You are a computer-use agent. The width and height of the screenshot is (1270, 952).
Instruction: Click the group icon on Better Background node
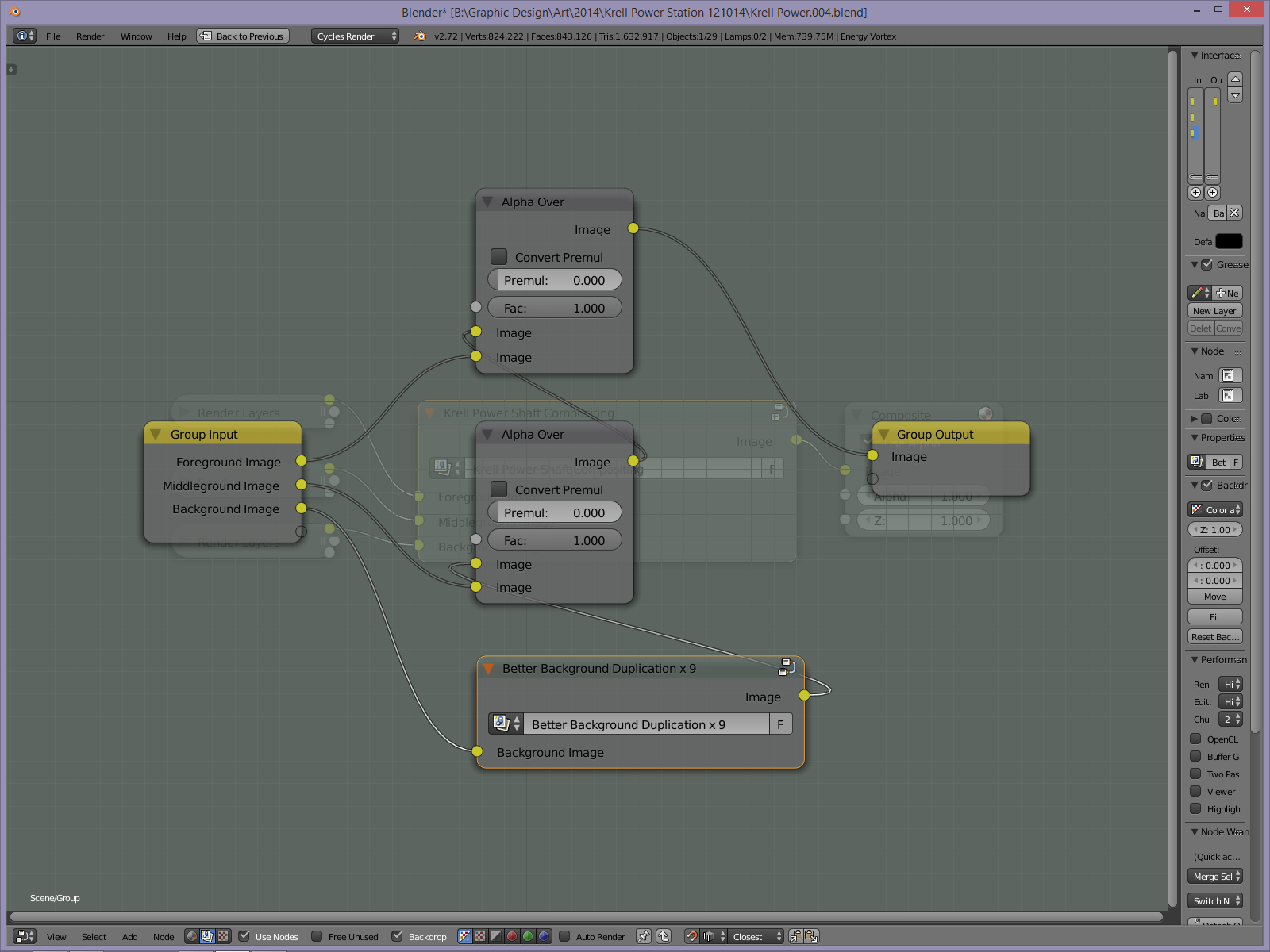787,666
